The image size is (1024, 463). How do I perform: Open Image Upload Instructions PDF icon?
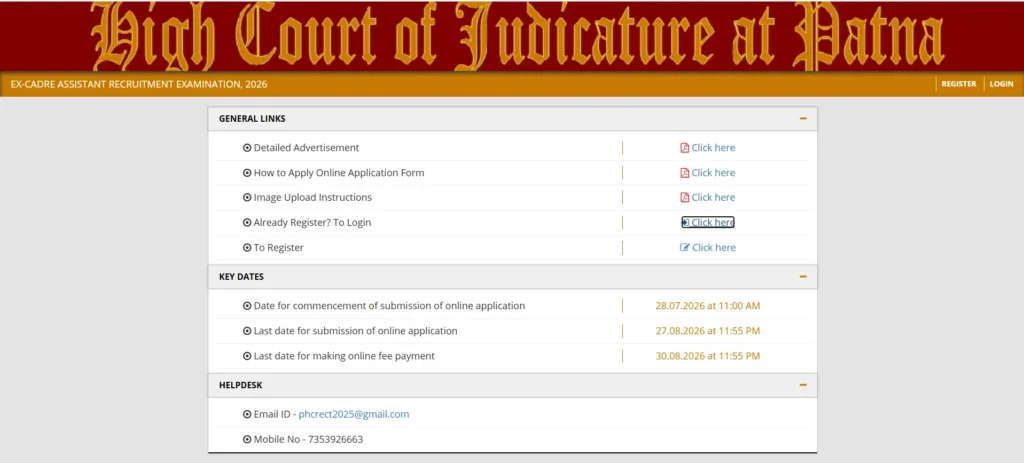point(684,197)
